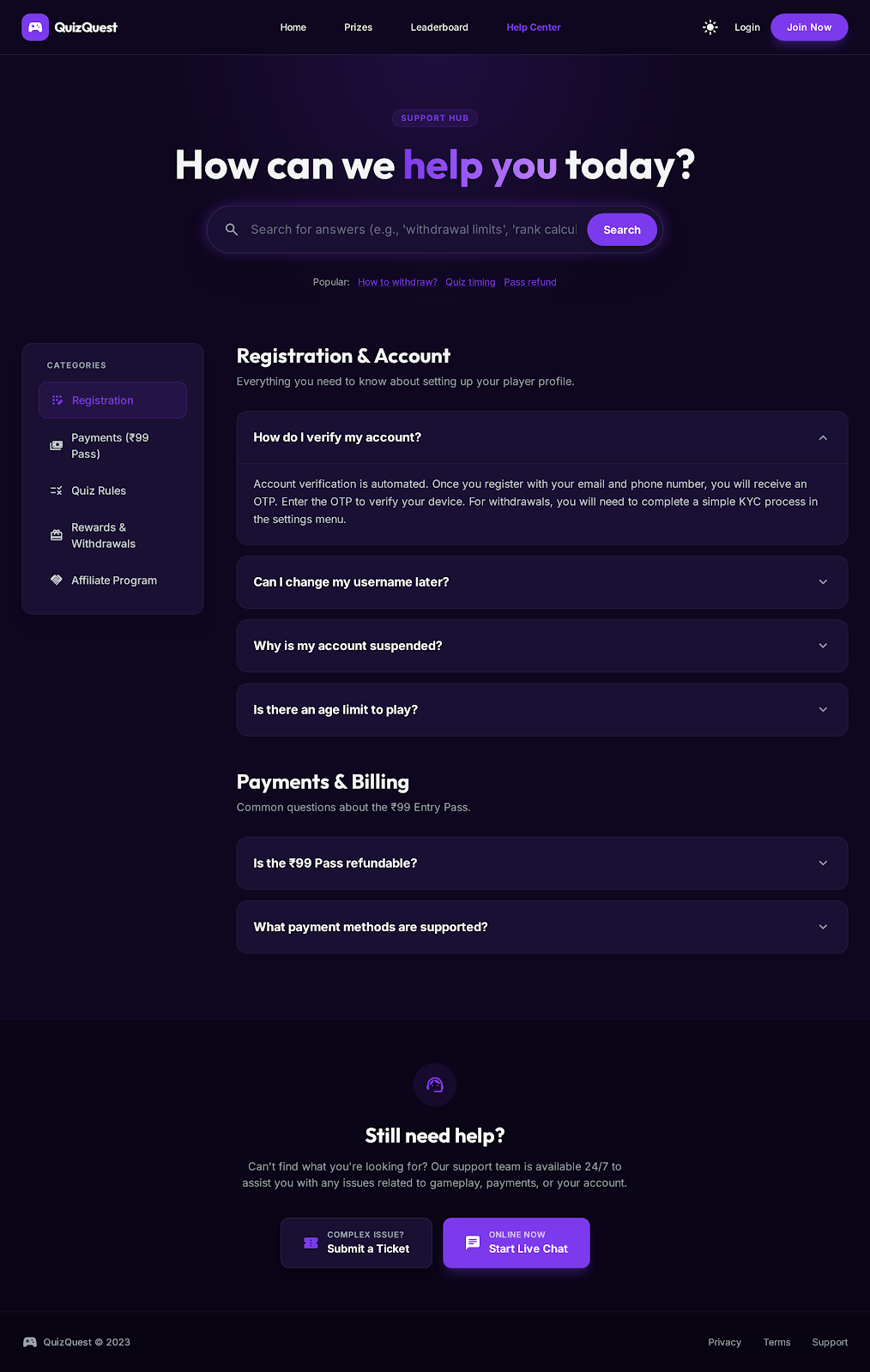The width and height of the screenshot is (870, 1372).
Task: Click the headset support icon above Still need help
Action: 434,1084
